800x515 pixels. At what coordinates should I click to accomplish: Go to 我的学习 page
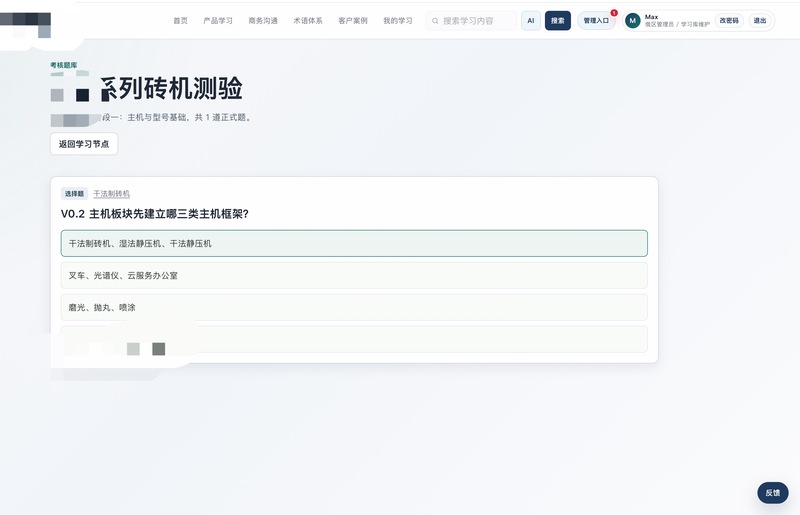pos(397,21)
